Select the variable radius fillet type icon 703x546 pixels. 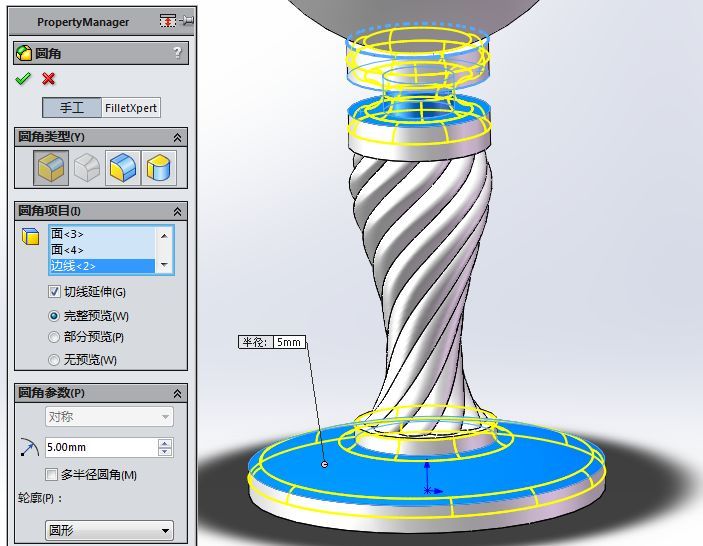coord(87,168)
